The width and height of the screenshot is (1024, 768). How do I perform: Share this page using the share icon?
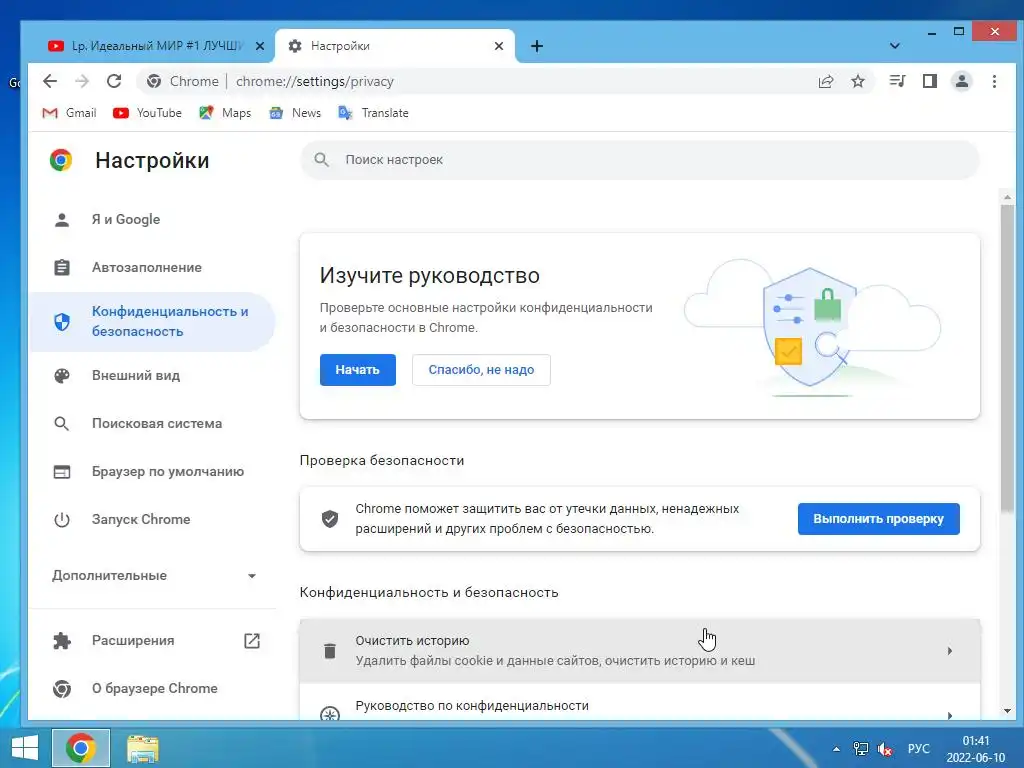point(825,81)
